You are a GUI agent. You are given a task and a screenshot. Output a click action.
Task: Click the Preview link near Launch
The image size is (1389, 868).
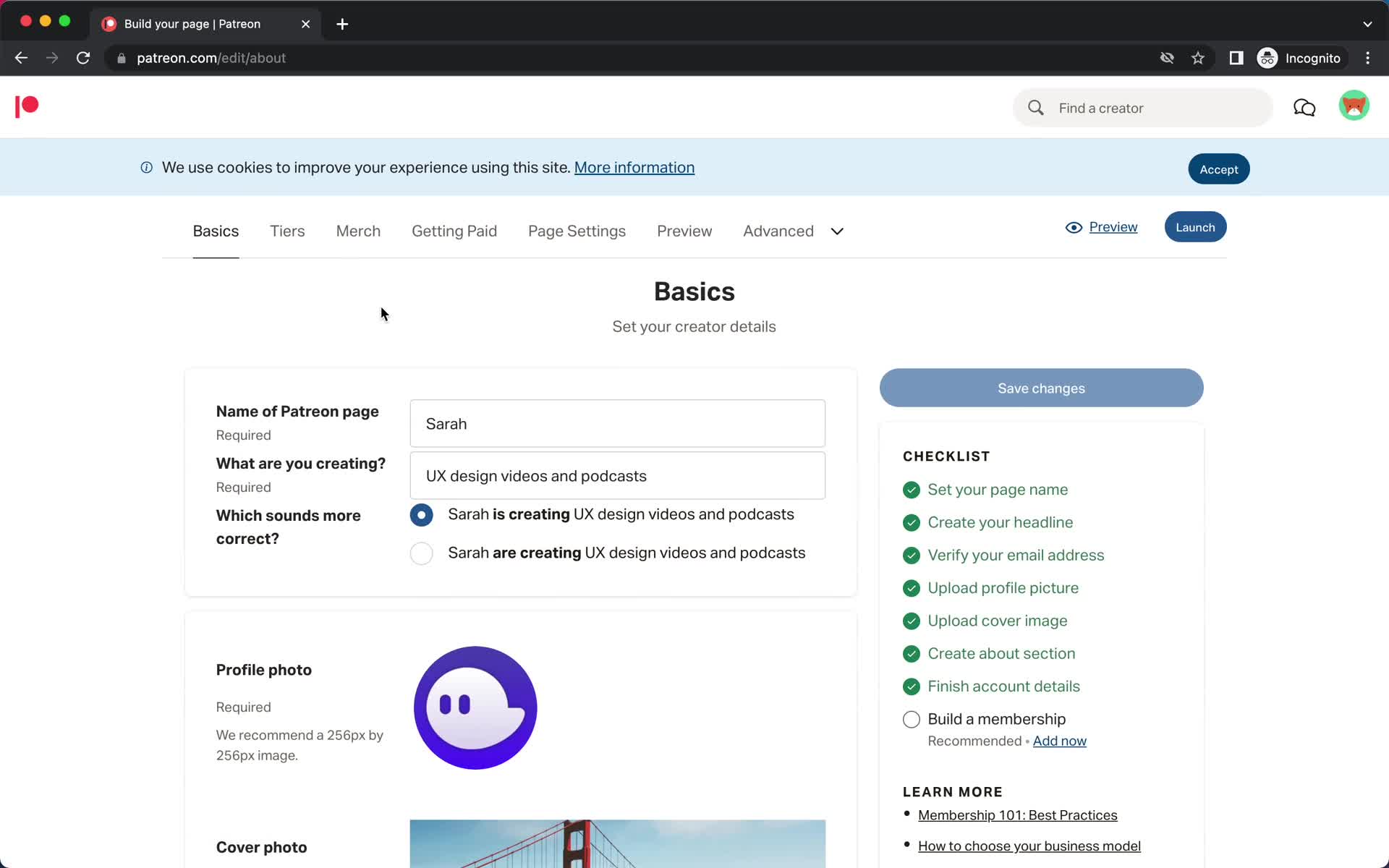(1113, 227)
